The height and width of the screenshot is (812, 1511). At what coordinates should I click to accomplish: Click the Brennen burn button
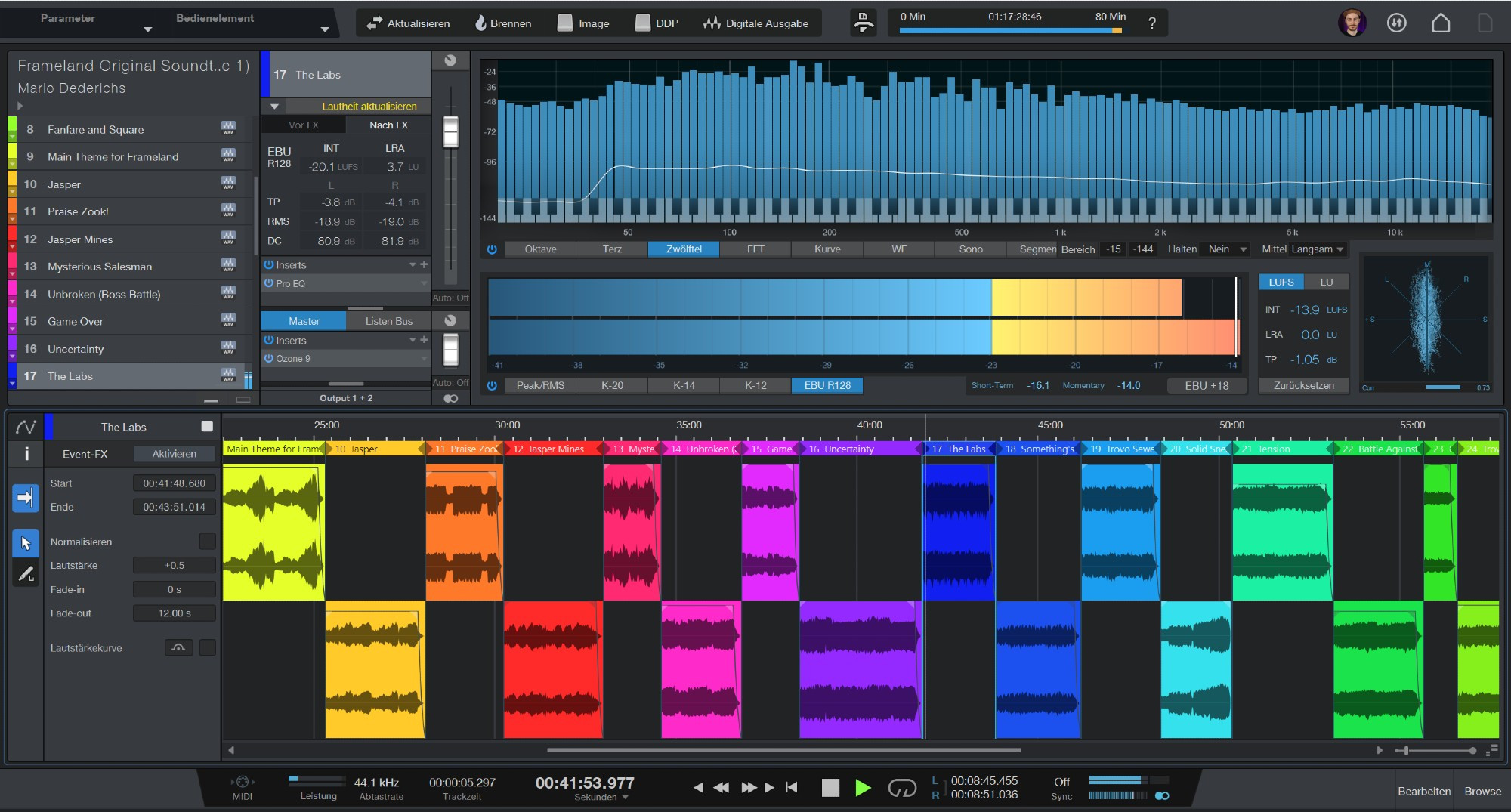(503, 23)
